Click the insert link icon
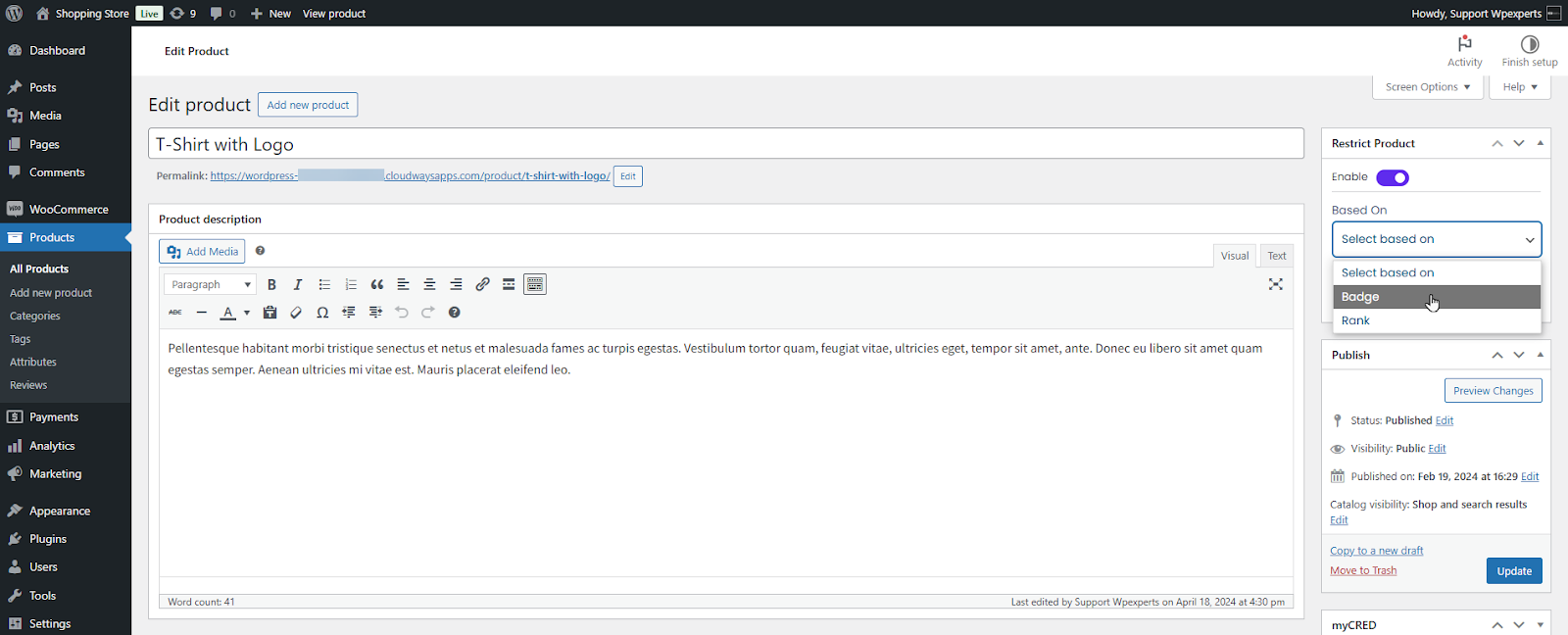The image size is (1568, 635). pos(482,285)
